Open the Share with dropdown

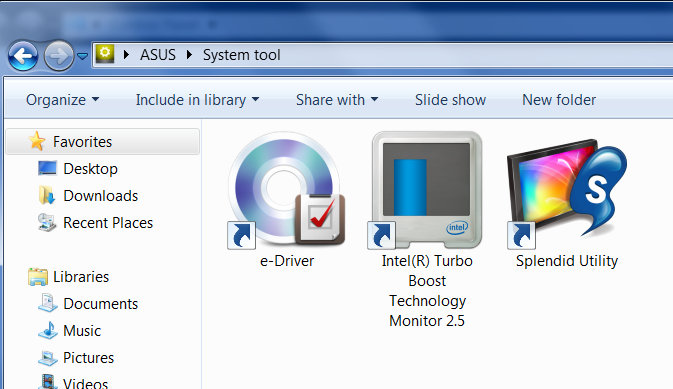(337, 100)
